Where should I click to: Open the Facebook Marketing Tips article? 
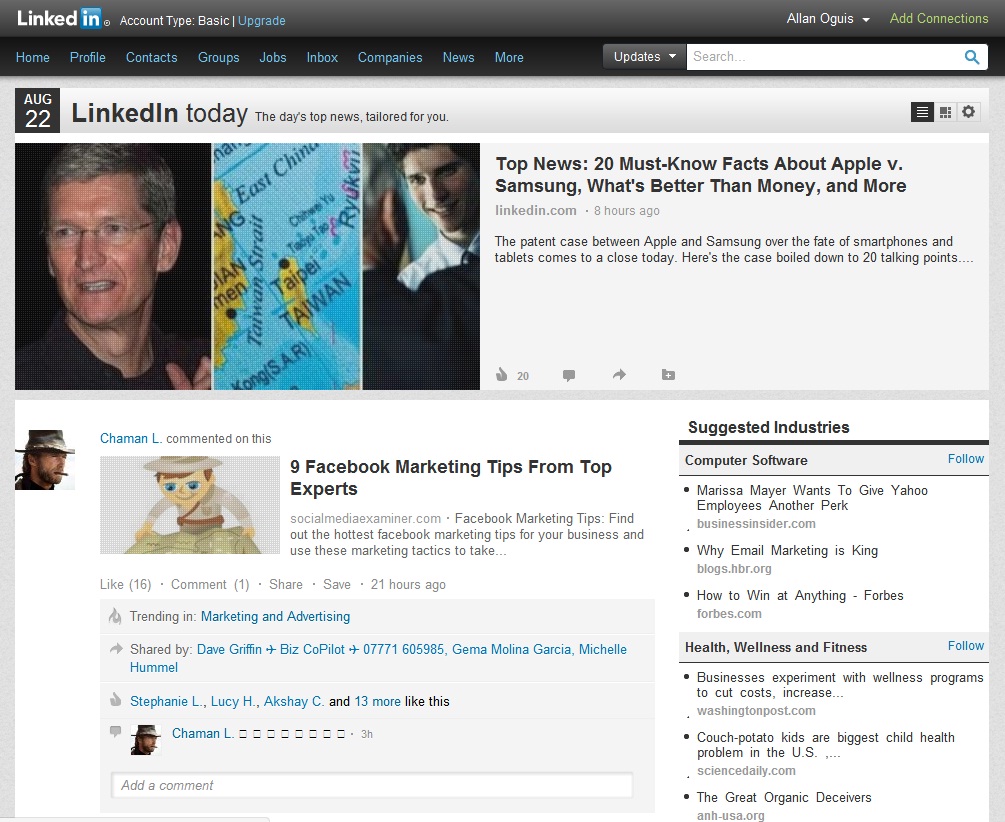pos(451,466)
